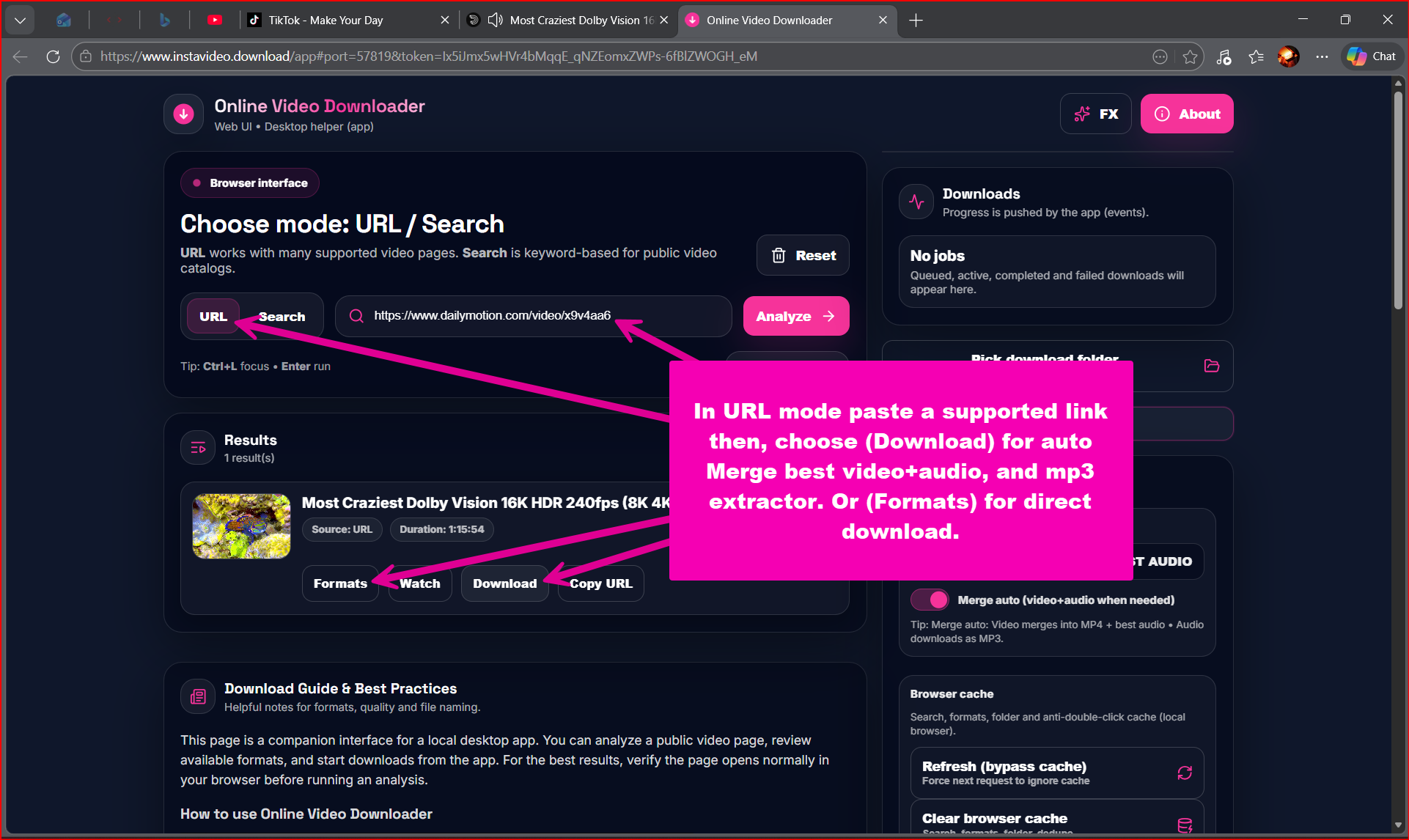
Task: Select URL mode
Action: tap(213, 316)
